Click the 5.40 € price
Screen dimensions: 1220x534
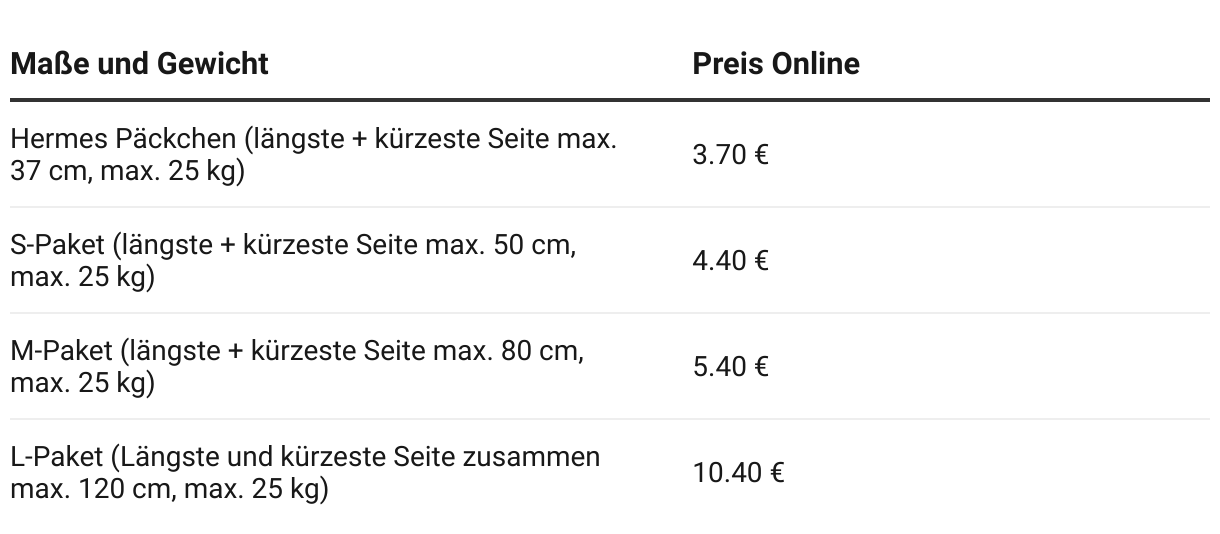pyautogui.click(x=730, y=367)
